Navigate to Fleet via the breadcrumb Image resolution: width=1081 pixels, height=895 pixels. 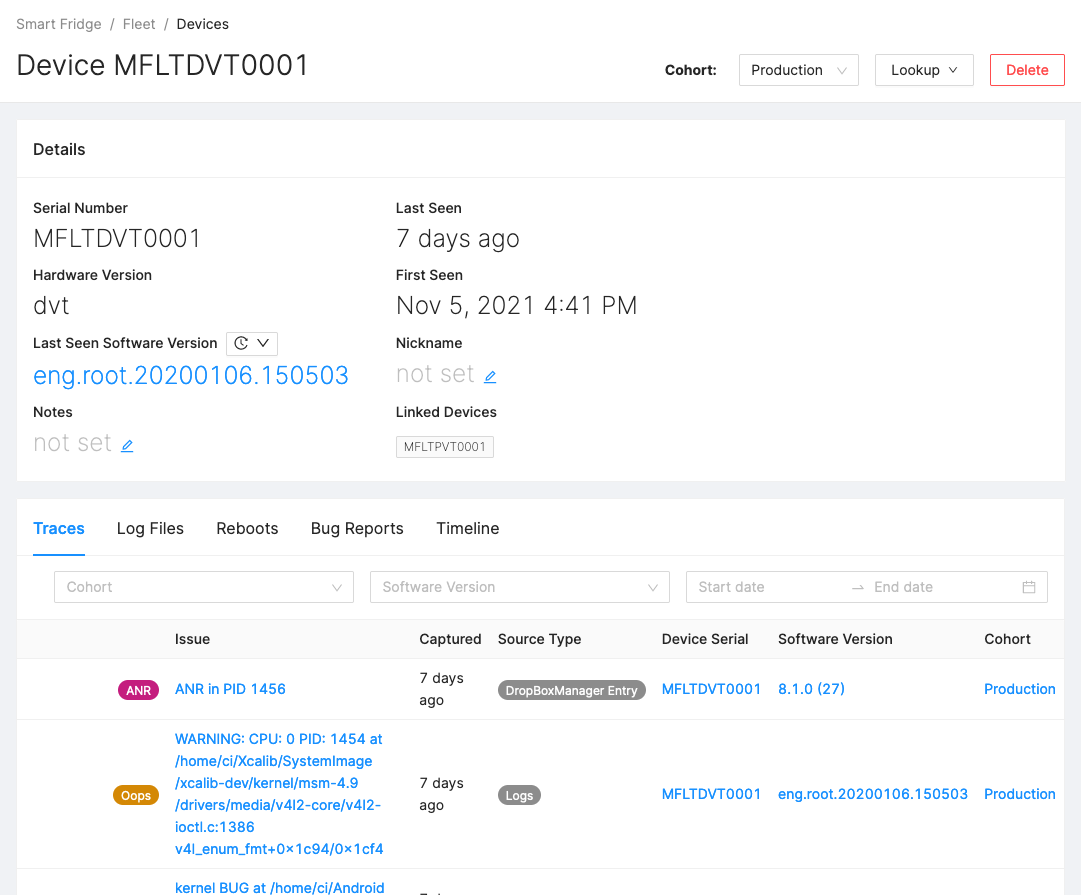(x=139, y=23)
